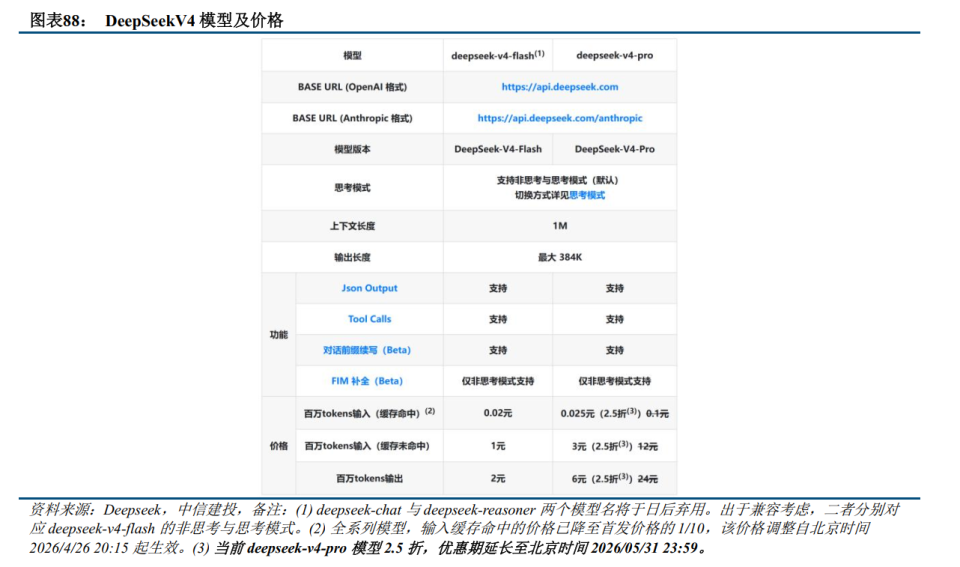
Task: Select 仅非思考模式支持 in the pro column
Action: pos(615,381)
